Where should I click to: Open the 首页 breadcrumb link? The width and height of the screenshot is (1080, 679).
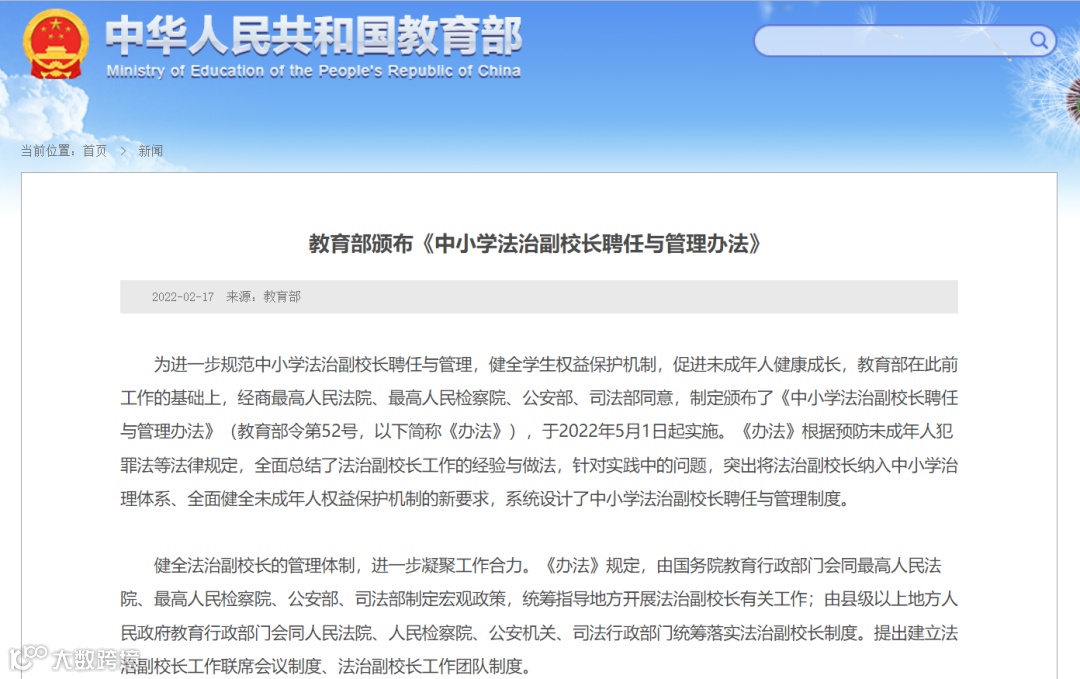(x=95, y=151)
